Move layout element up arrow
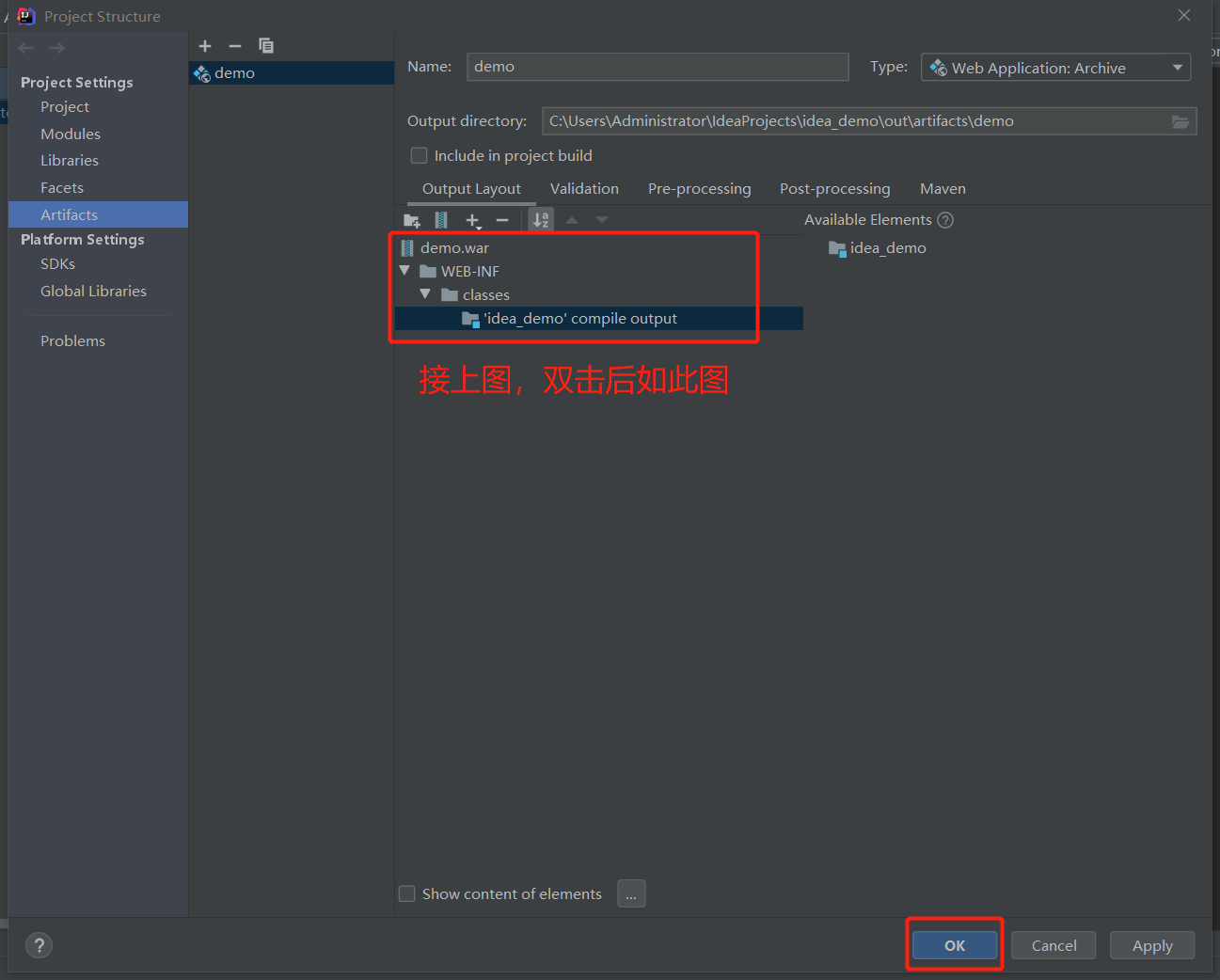 572,220
